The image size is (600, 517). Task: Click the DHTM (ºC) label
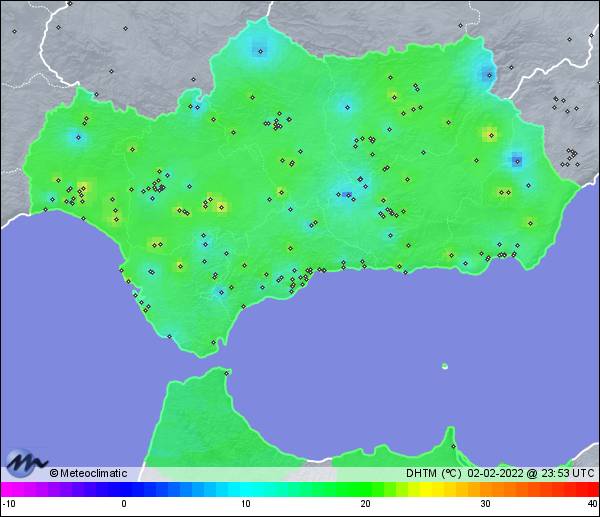click(433, 473)
